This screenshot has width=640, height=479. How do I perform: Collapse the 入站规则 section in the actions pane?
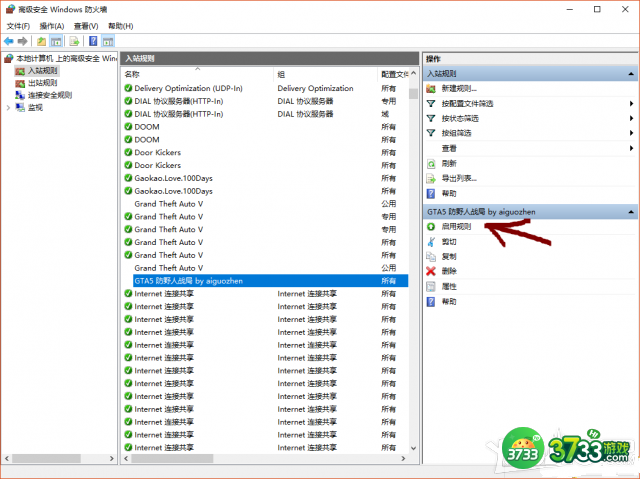tap(631, 74)
